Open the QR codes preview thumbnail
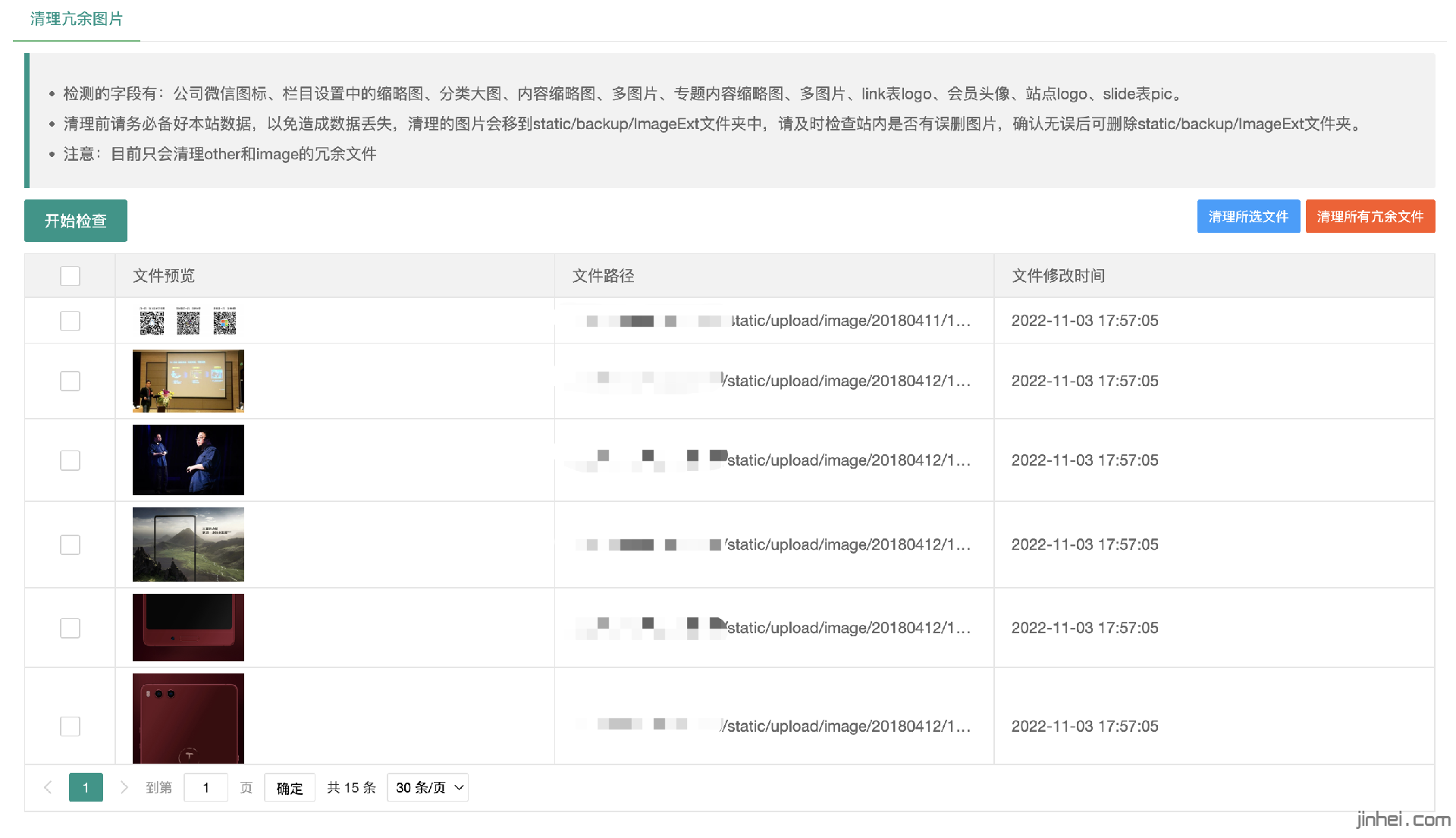Viewport: 1456px width, 838px height. tap(188, 321)
